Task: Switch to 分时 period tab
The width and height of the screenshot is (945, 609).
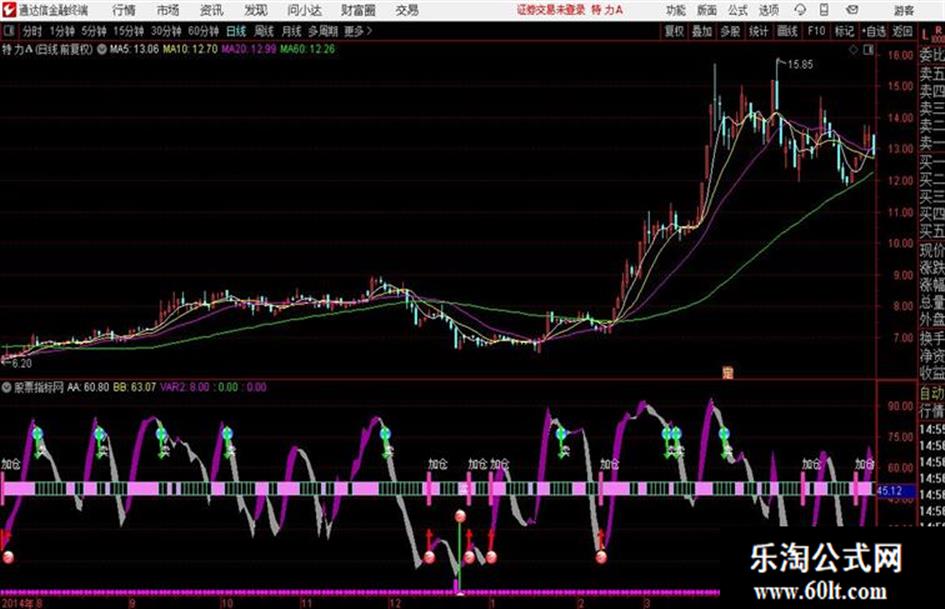Action: point(33,31)
